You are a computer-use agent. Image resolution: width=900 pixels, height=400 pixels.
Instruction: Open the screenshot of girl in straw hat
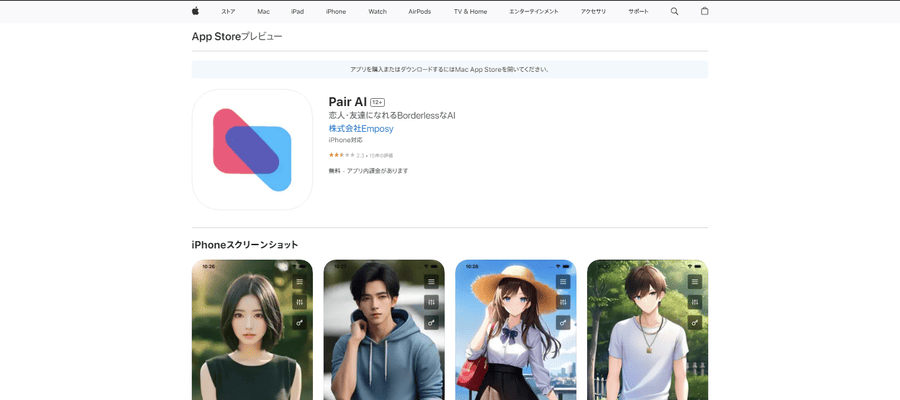515,330
